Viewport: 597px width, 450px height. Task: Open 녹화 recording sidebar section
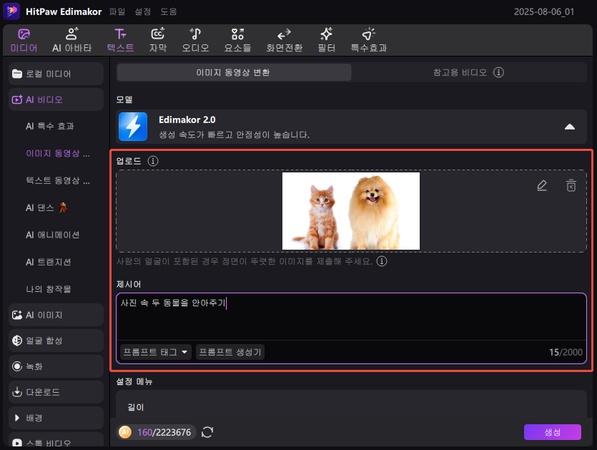(56, 366)
